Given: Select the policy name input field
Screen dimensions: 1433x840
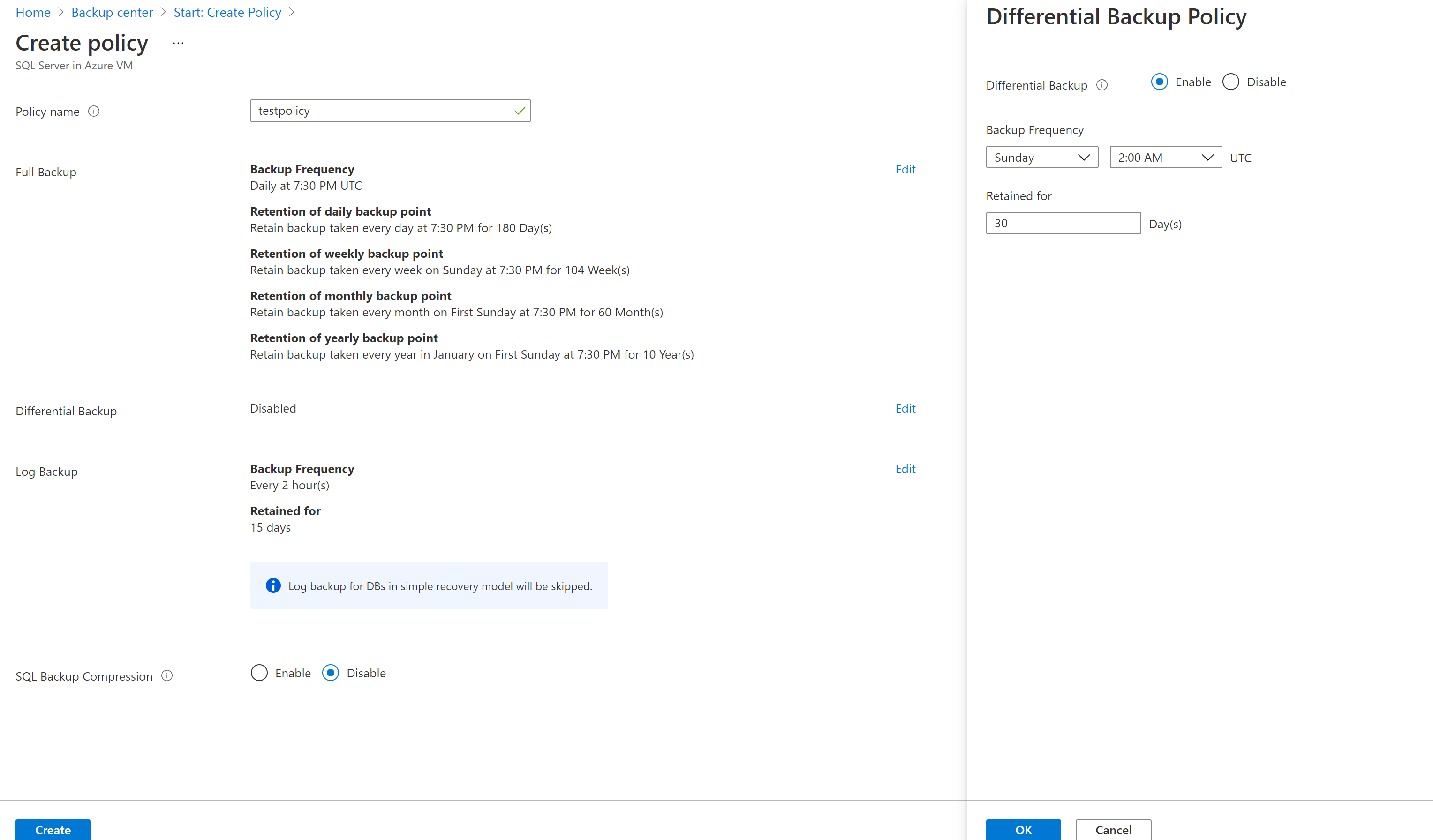Looking at the screenshot, I should tap(390, 110).
